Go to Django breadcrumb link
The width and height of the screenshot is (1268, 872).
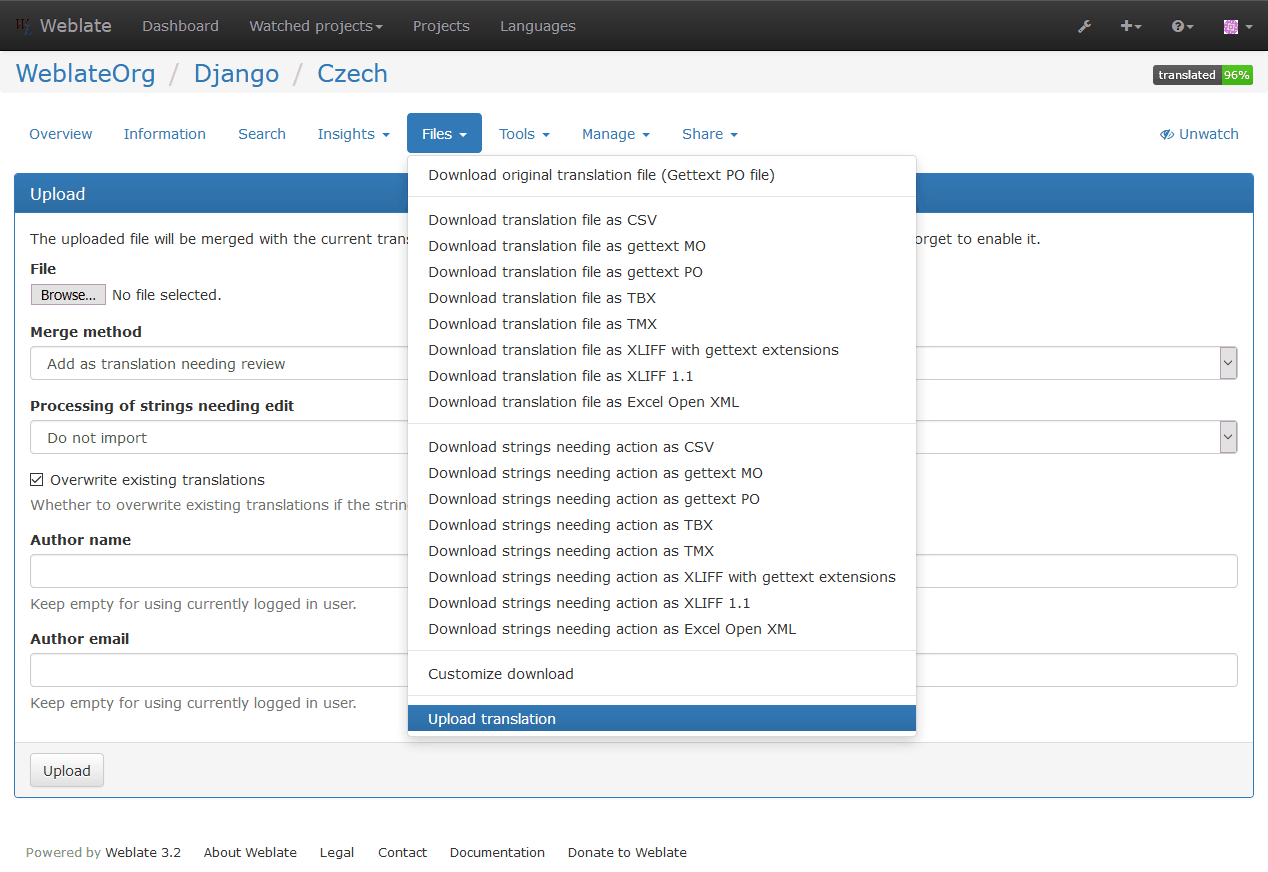236,74
